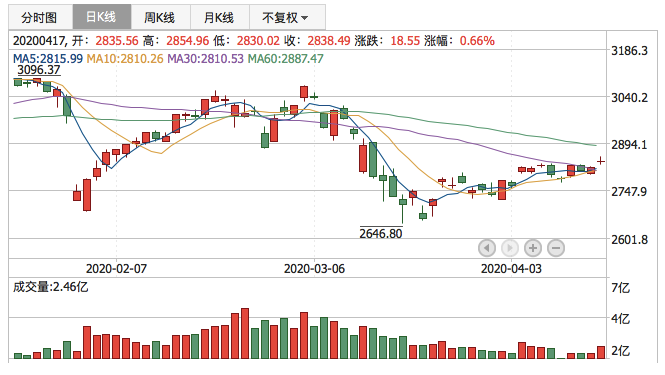Click the scroll left arrow icon
665x375 pixels.
486,248
